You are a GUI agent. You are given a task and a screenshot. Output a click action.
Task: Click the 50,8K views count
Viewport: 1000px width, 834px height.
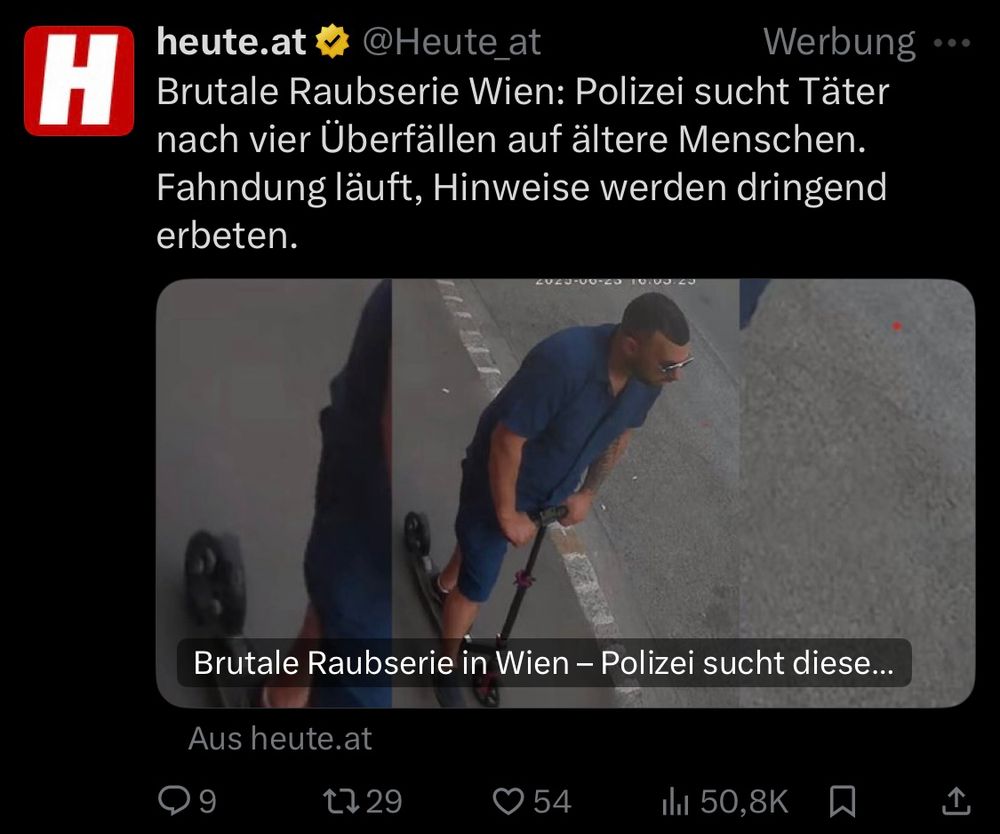pyautogui.click(x=744, y=801)
